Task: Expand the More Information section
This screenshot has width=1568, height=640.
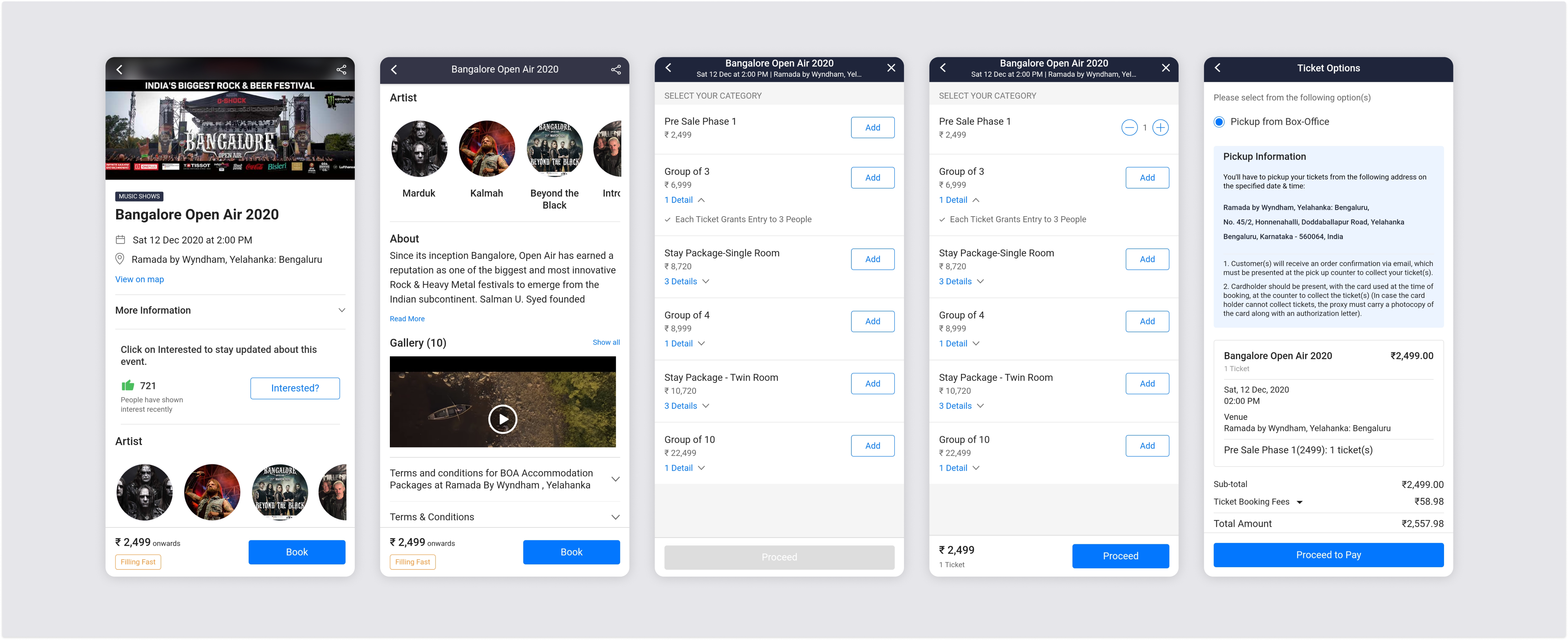Action: (x=230, y=310)
